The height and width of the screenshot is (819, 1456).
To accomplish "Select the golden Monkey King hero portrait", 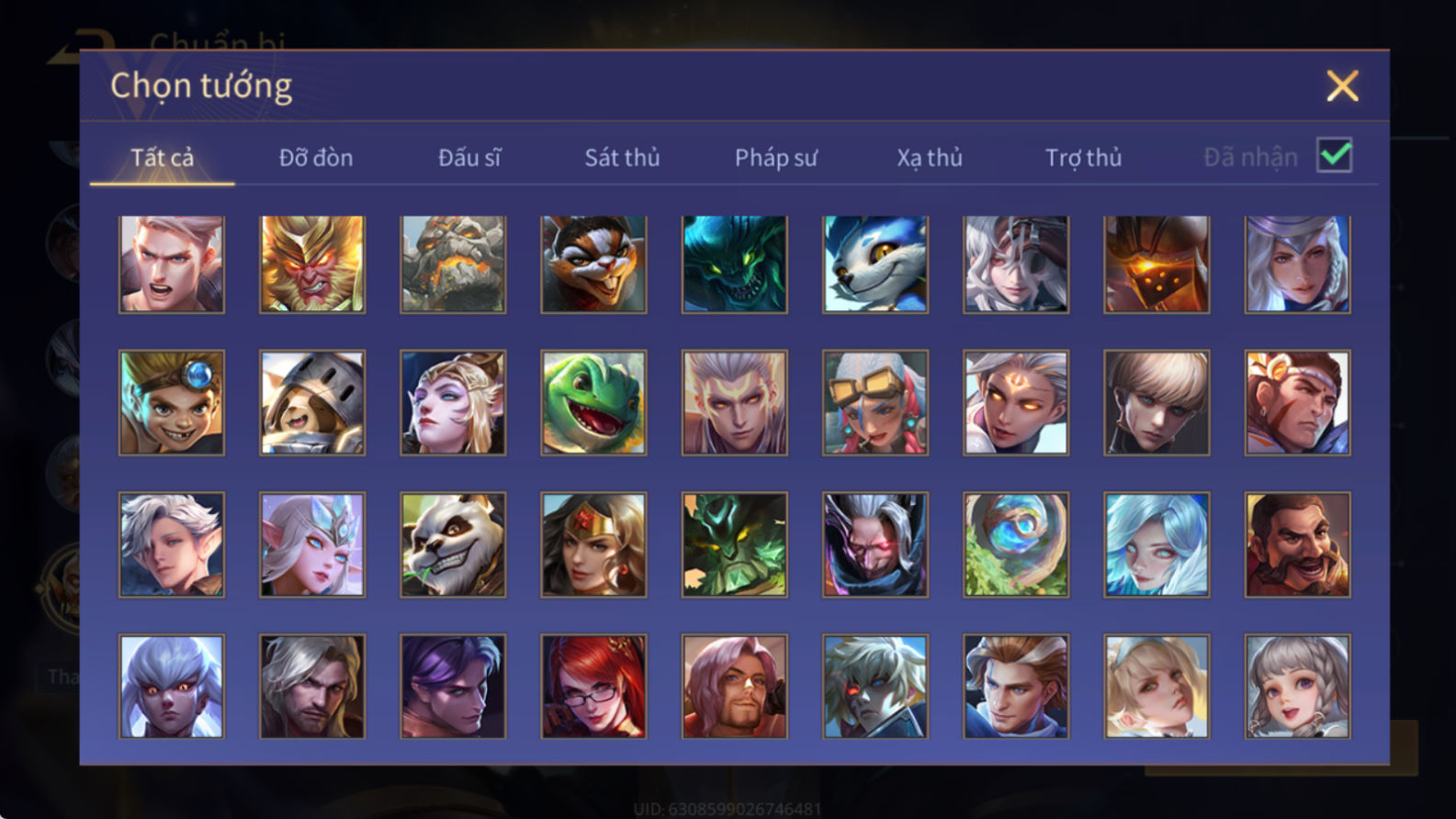I will (x=312, y=264).
